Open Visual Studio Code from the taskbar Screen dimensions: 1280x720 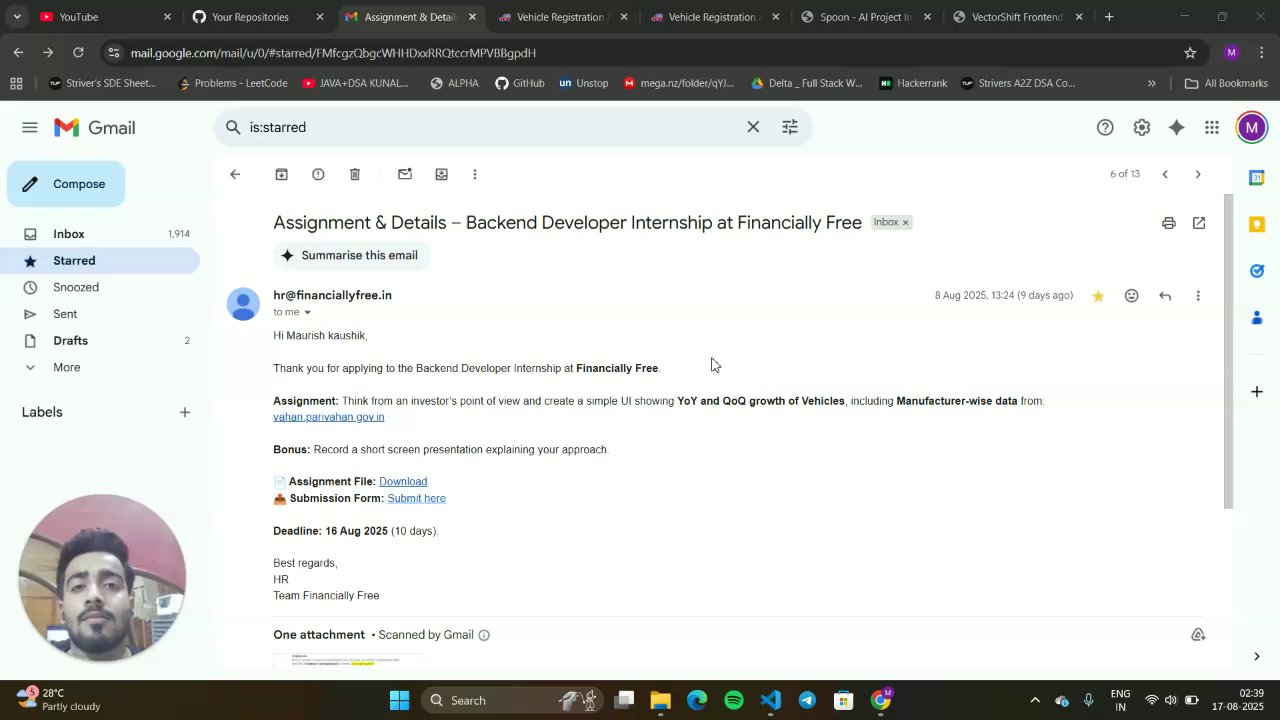pyautogui.click(x=771, y=700)
